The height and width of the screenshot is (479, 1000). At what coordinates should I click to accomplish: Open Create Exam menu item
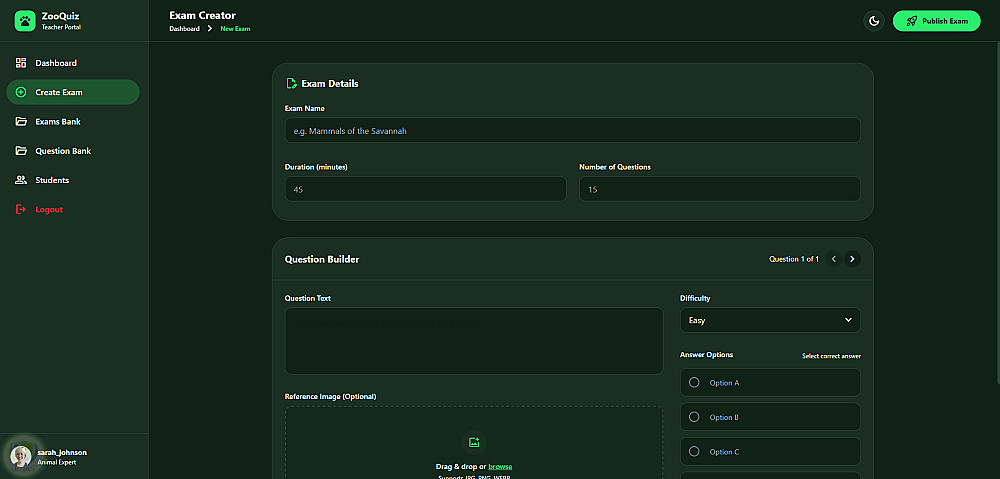click(72, 92)
